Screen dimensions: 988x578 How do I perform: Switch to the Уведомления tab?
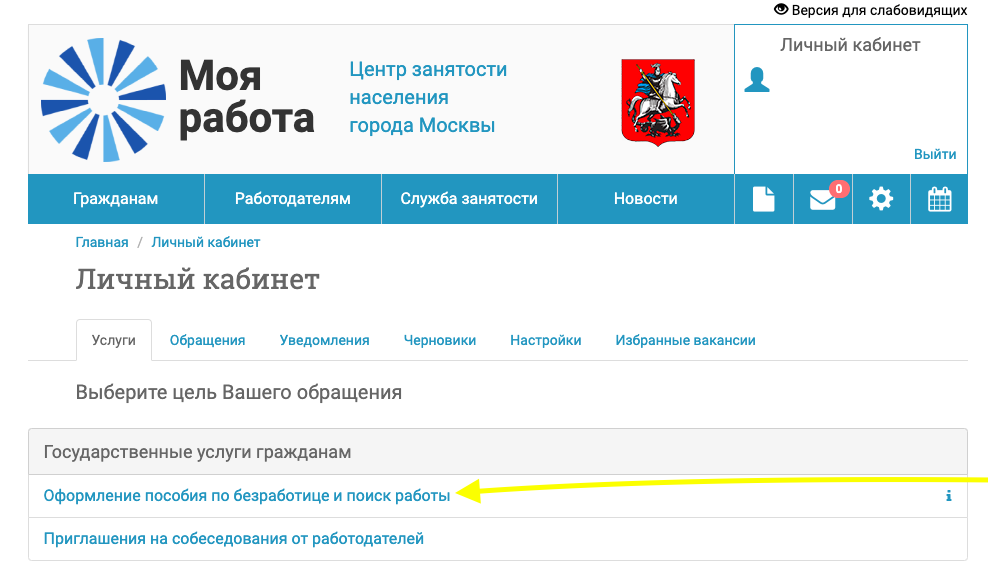pos(325,340)
